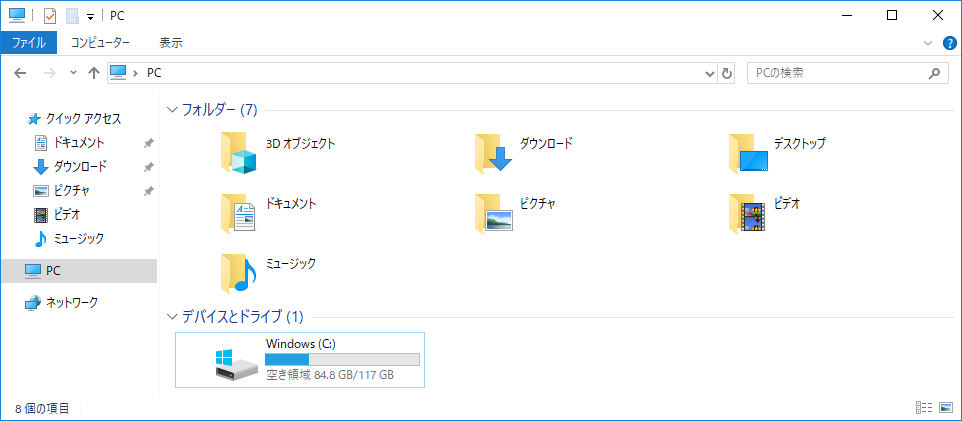Viewport: 962px width, 421px height.
Task: Go forward with the right arrow
Action: (x=50, y=73)
